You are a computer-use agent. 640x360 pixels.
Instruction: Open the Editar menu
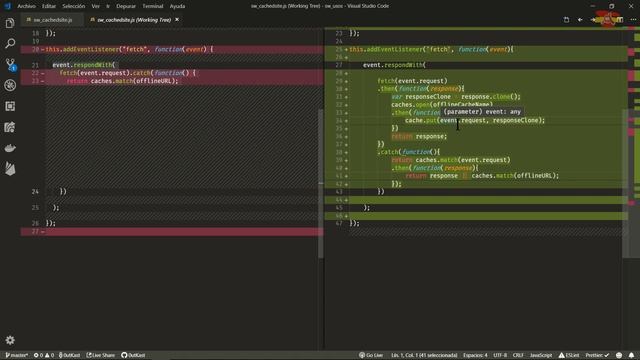pyautogui.click(x=49, y=6)
